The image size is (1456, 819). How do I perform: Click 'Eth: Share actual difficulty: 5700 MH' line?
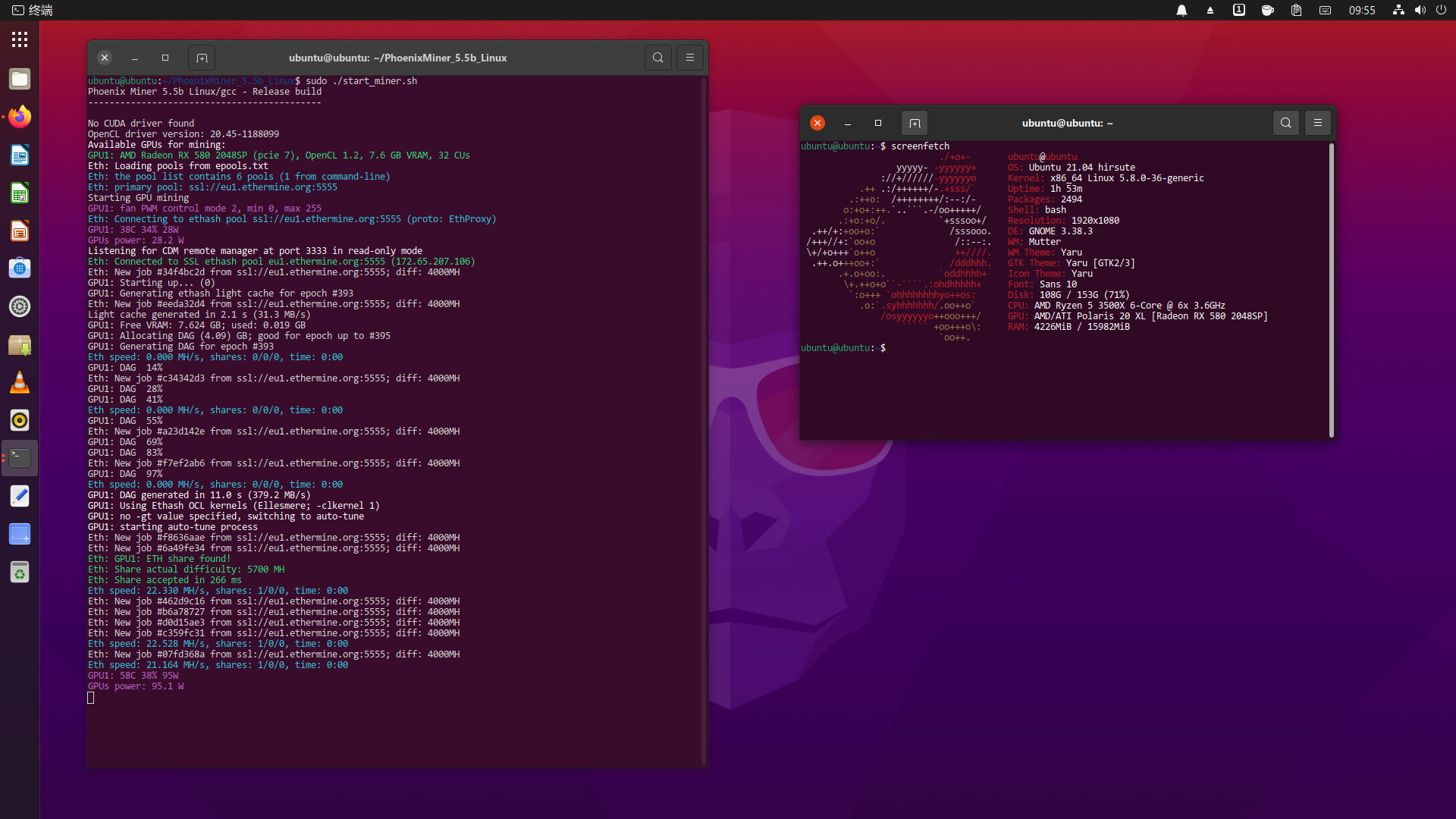(x=186, y=570)
